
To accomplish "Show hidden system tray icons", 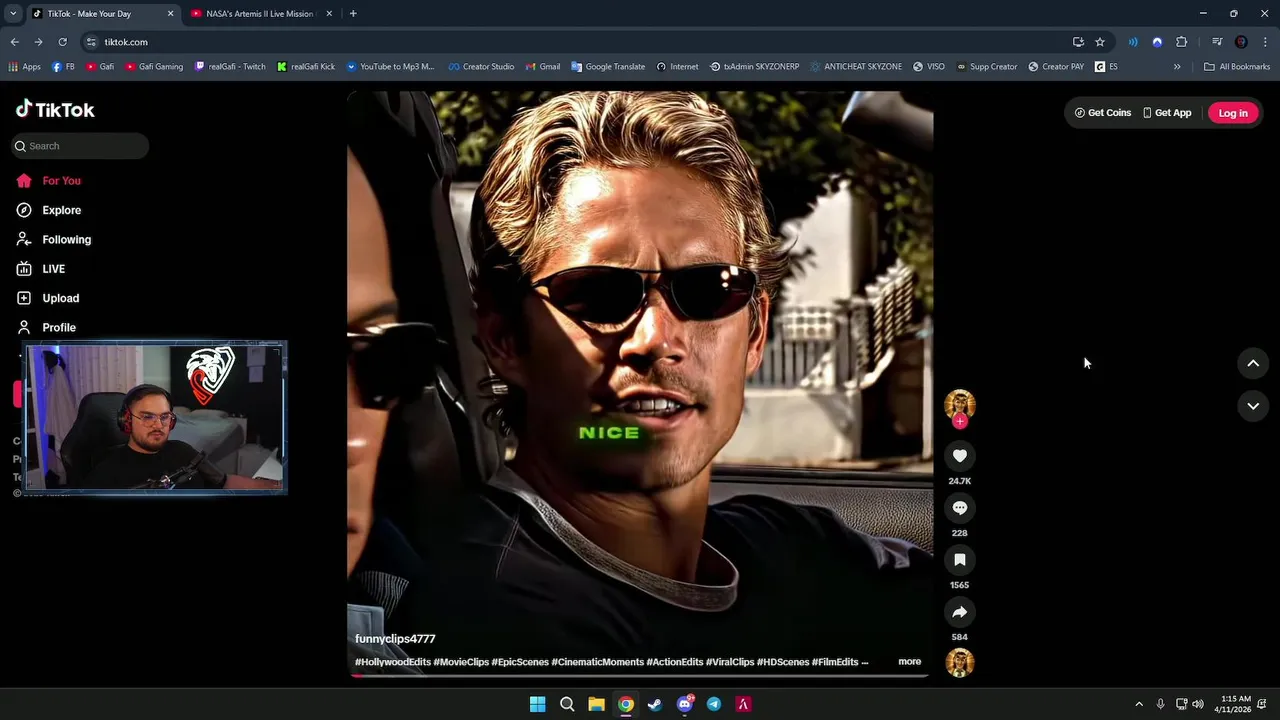I will click(1139, 704).
